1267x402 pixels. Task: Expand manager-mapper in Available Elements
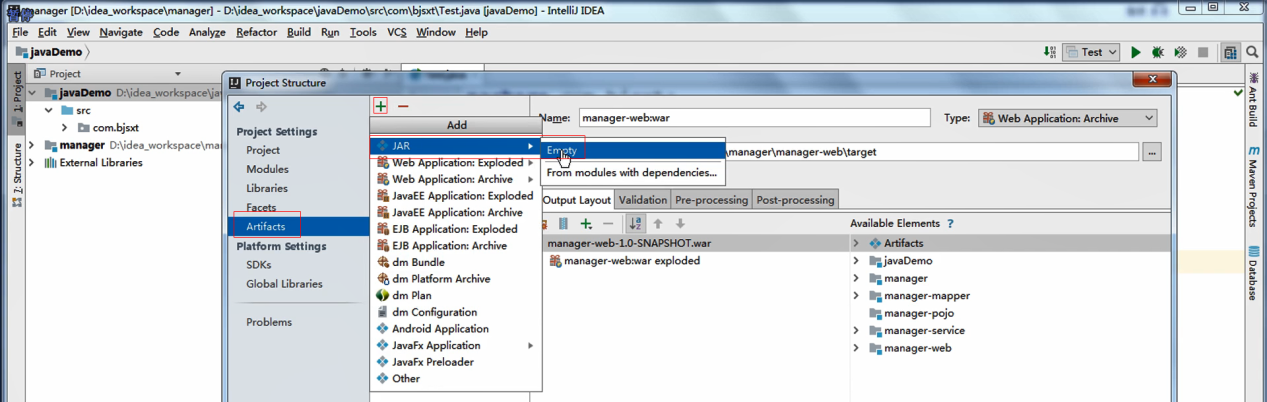tap(856, 296)
